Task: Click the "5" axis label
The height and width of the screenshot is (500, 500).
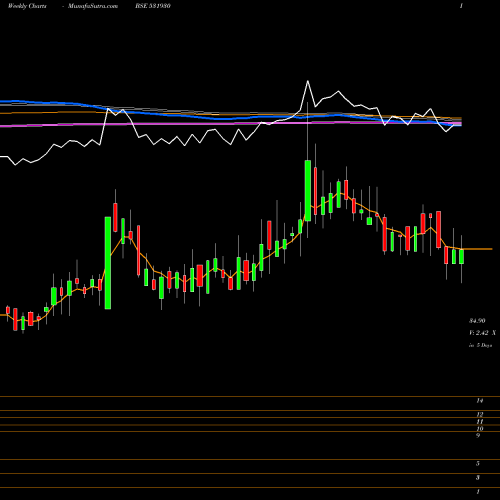Action: pos(478,464)
